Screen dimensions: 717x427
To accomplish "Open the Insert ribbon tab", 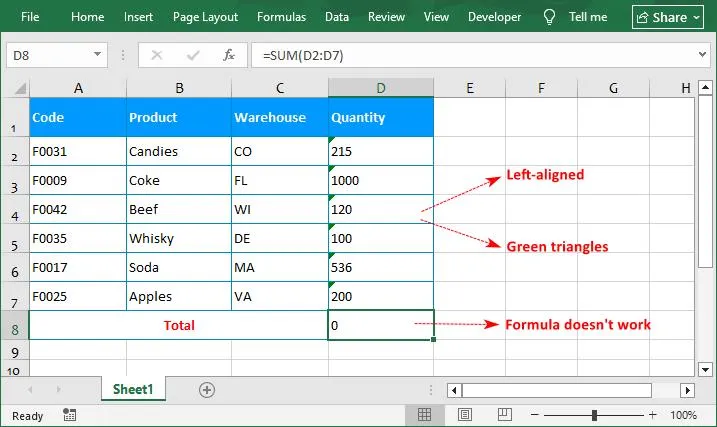I will tap(138, 17).
